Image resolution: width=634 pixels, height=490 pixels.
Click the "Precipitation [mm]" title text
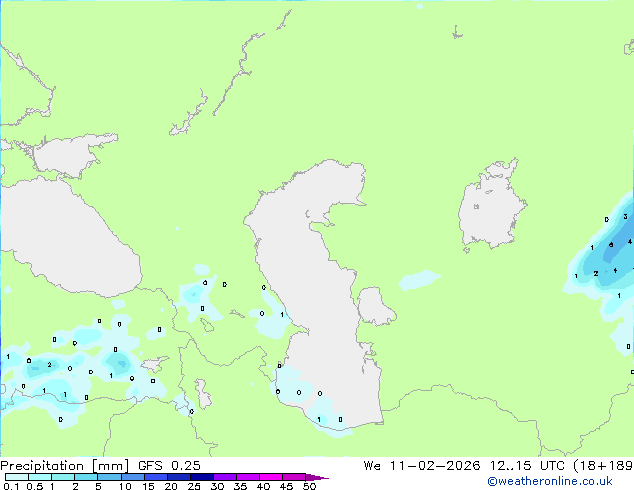click(64, 466)
